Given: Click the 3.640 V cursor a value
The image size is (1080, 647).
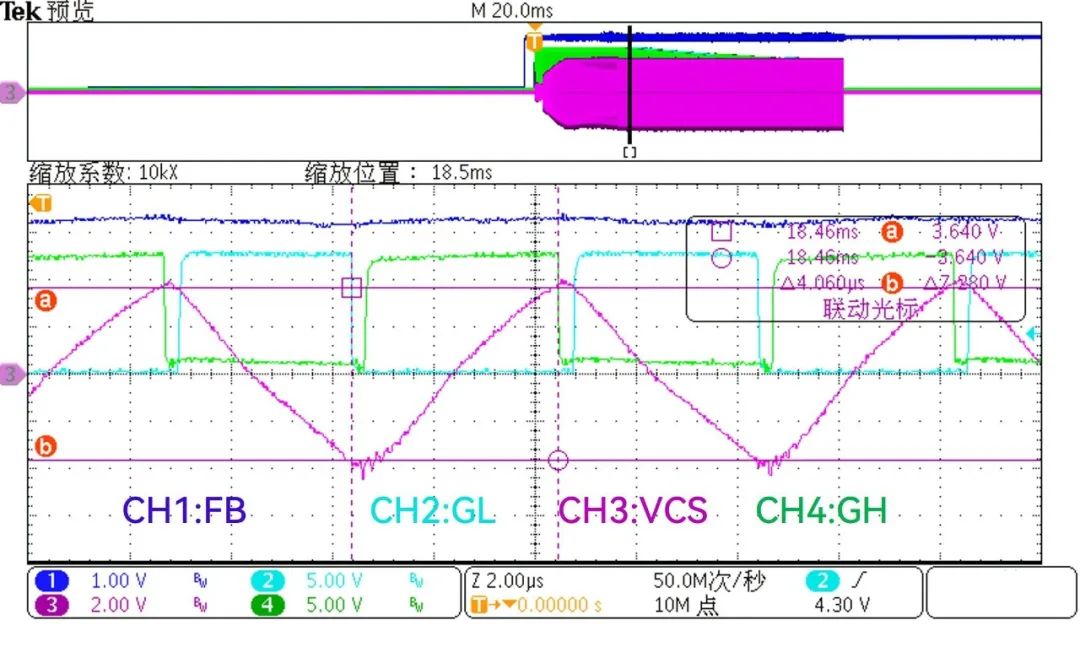Looking at the screenshot, I should (966, 231).
